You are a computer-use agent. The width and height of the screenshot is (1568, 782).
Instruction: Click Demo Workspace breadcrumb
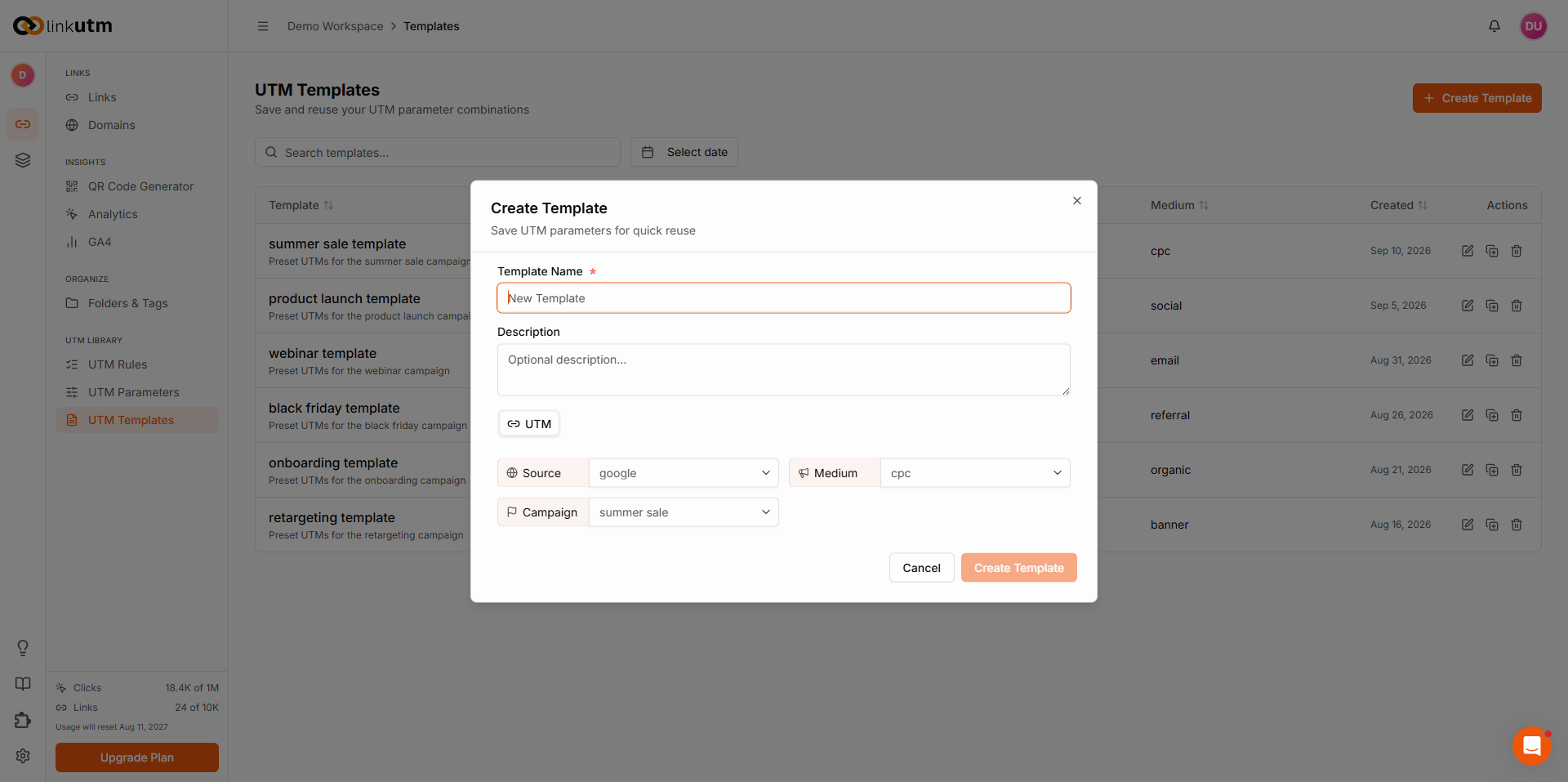[335, 26]
